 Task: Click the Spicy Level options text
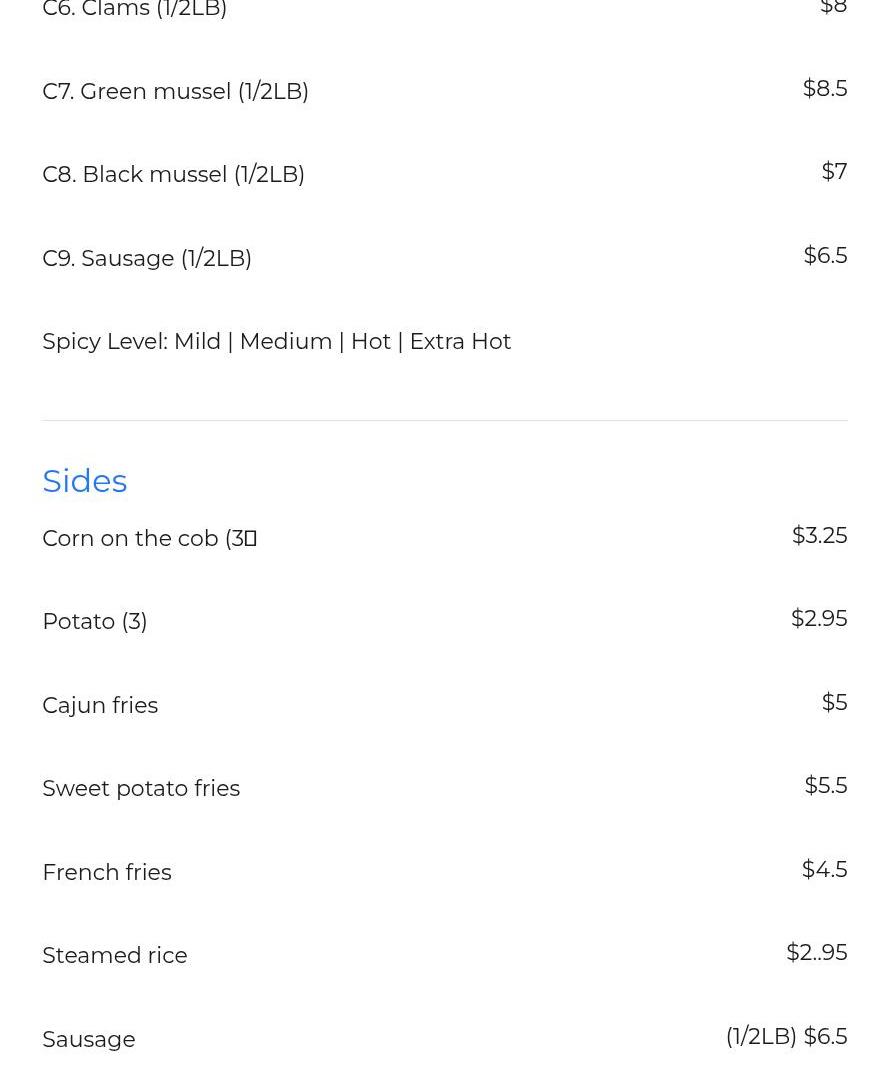(276, 341)
